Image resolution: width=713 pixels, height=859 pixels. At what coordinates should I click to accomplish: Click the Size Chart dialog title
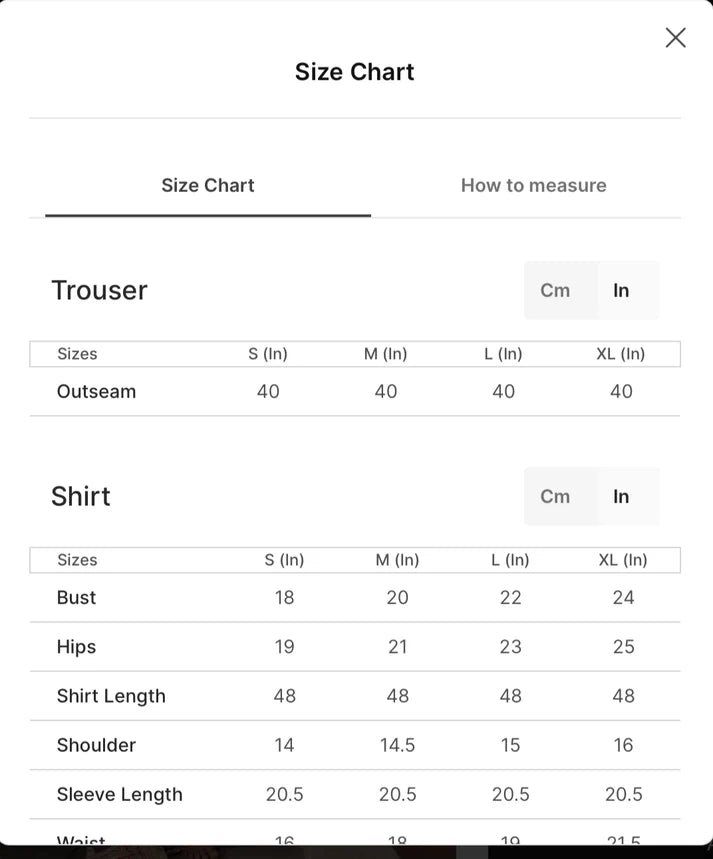[x=355, y=72]
